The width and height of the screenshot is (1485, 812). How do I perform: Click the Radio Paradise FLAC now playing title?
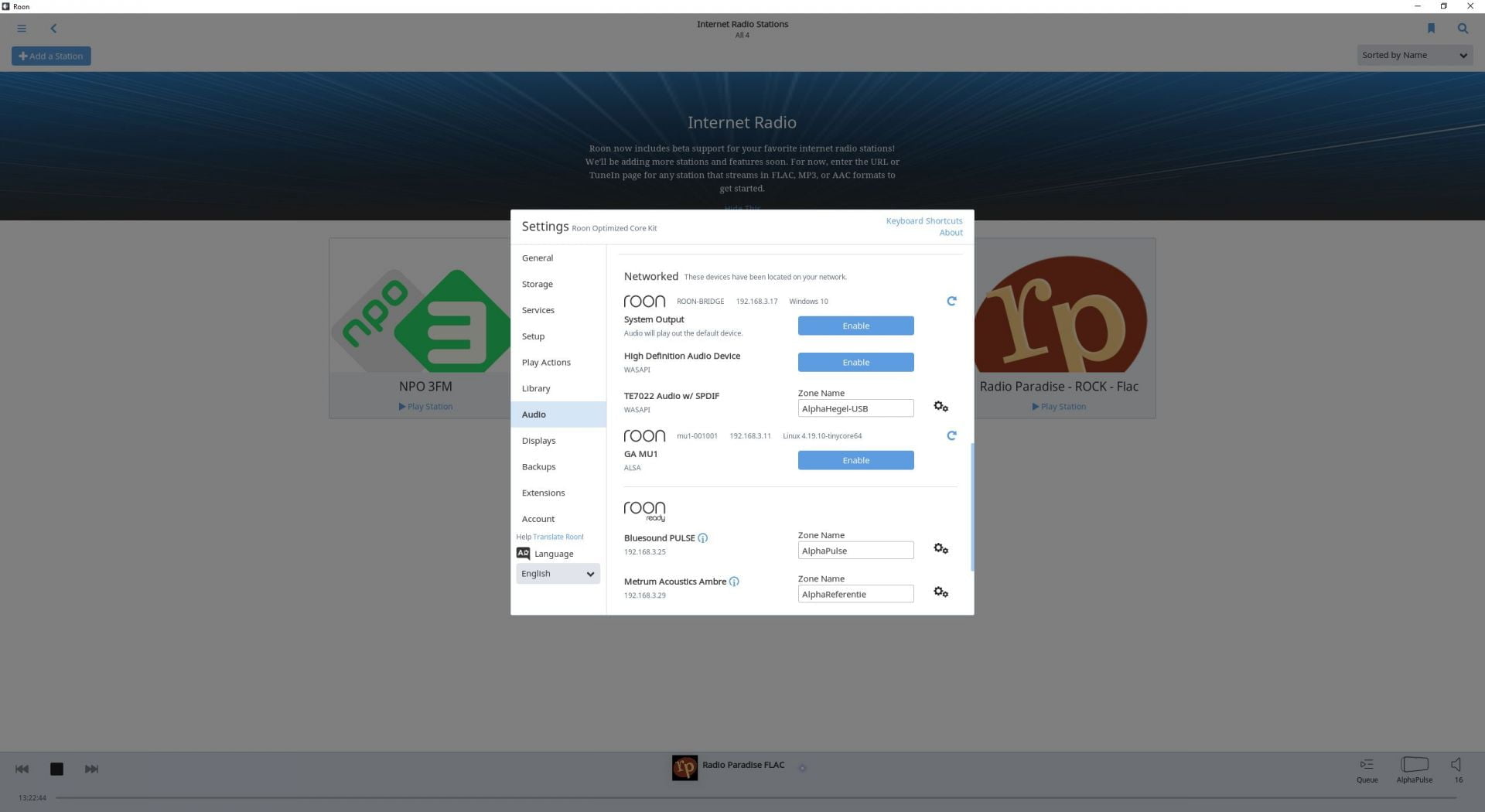(743, 765)
